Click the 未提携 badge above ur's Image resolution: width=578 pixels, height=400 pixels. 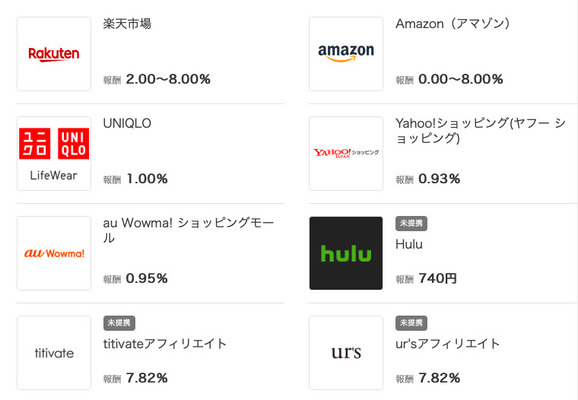(411, 323)
